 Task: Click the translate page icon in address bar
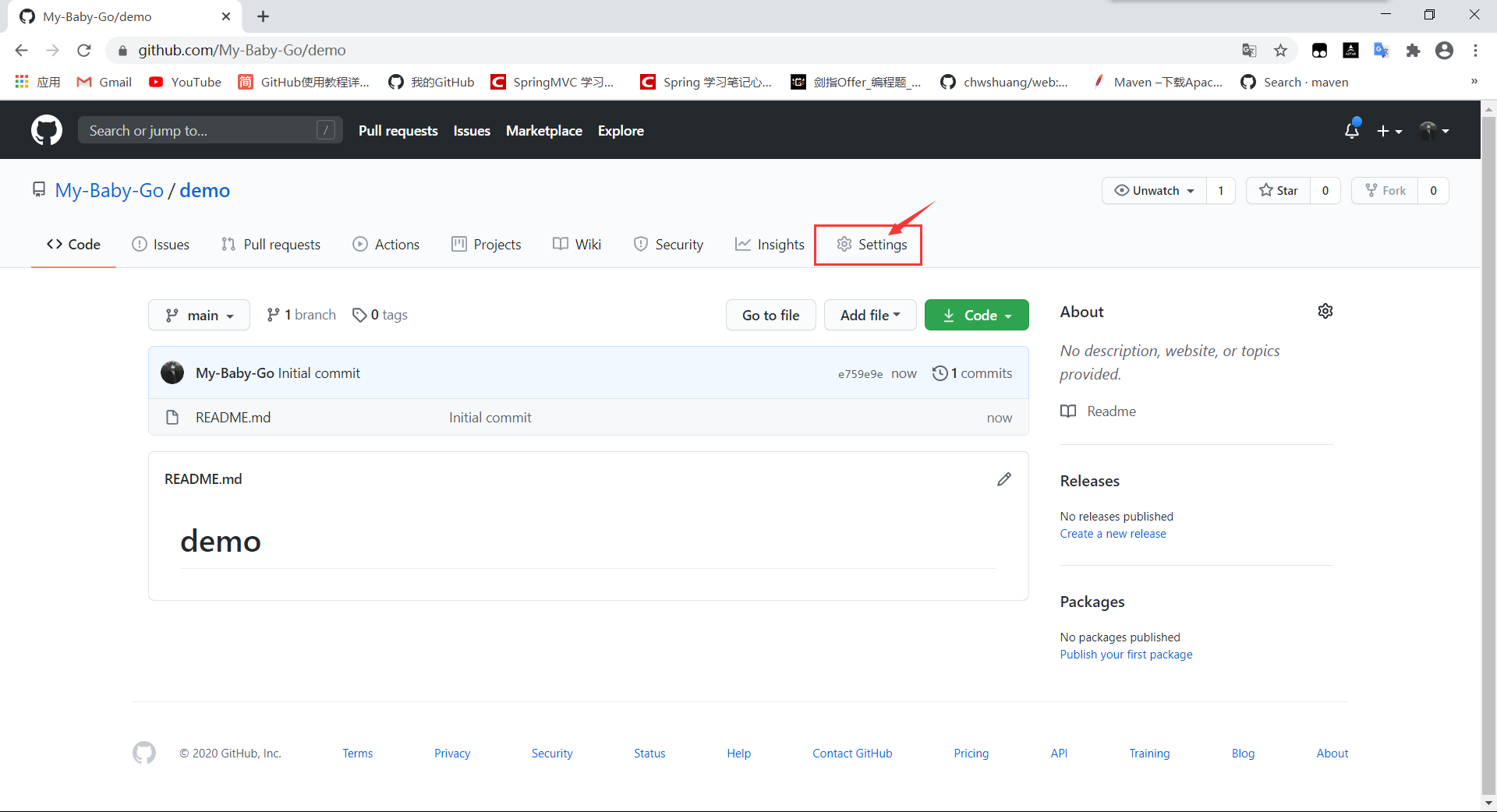1249,51
